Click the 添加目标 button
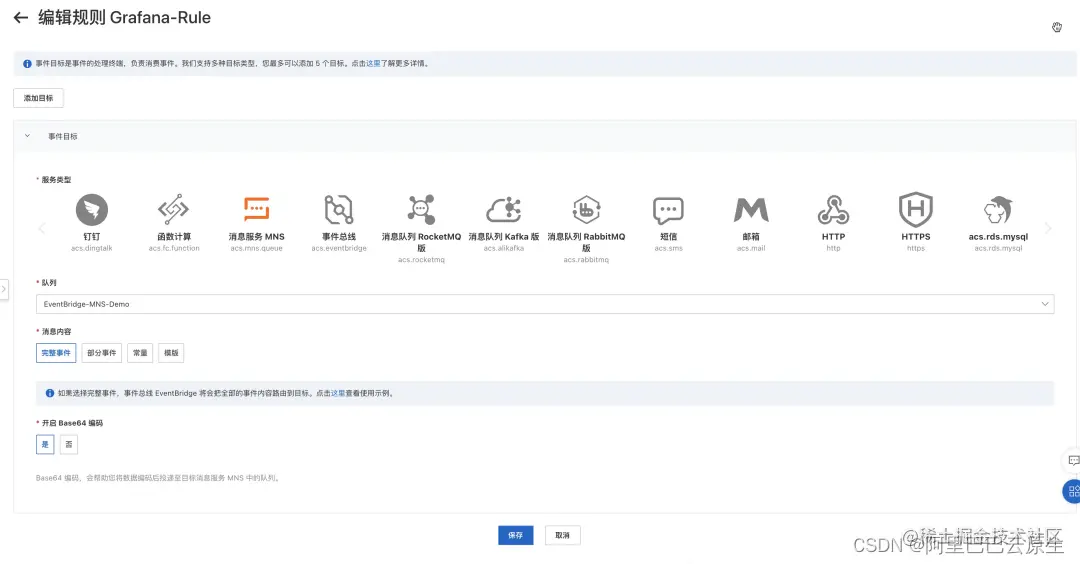 point(39,98)
